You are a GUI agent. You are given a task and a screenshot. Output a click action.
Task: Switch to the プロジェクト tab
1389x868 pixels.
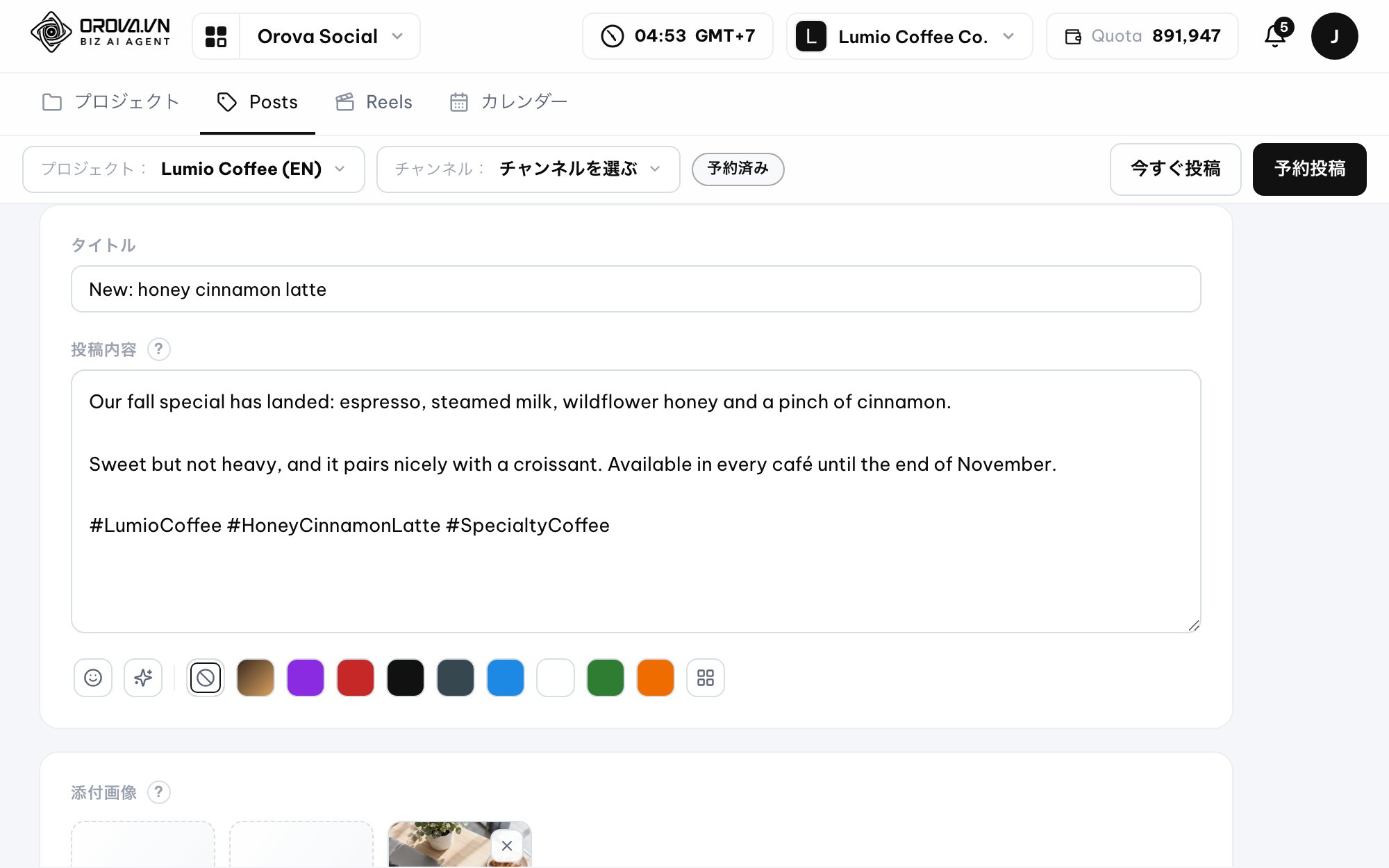[111, 102]
